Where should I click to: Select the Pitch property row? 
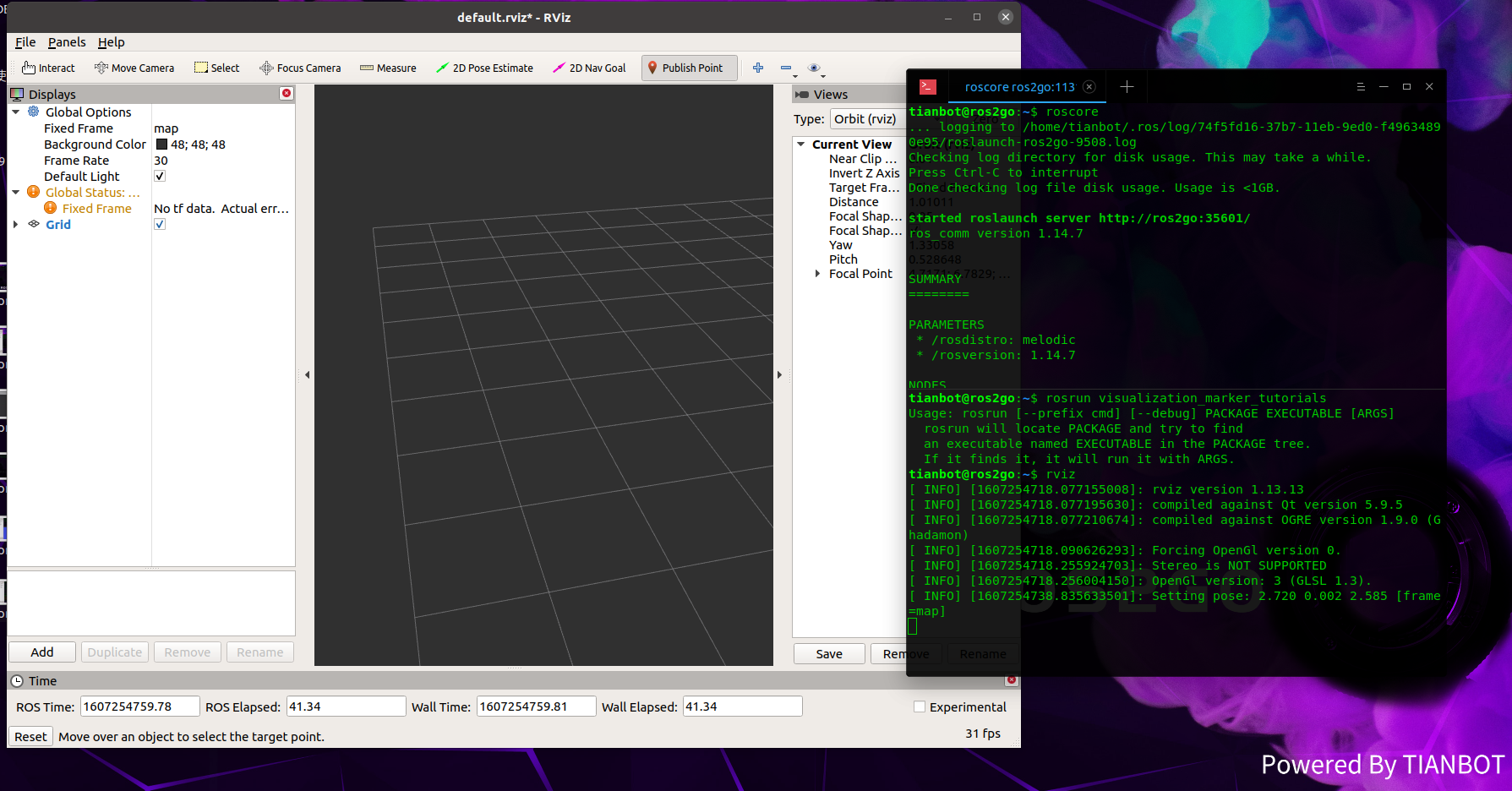[843, 259]
